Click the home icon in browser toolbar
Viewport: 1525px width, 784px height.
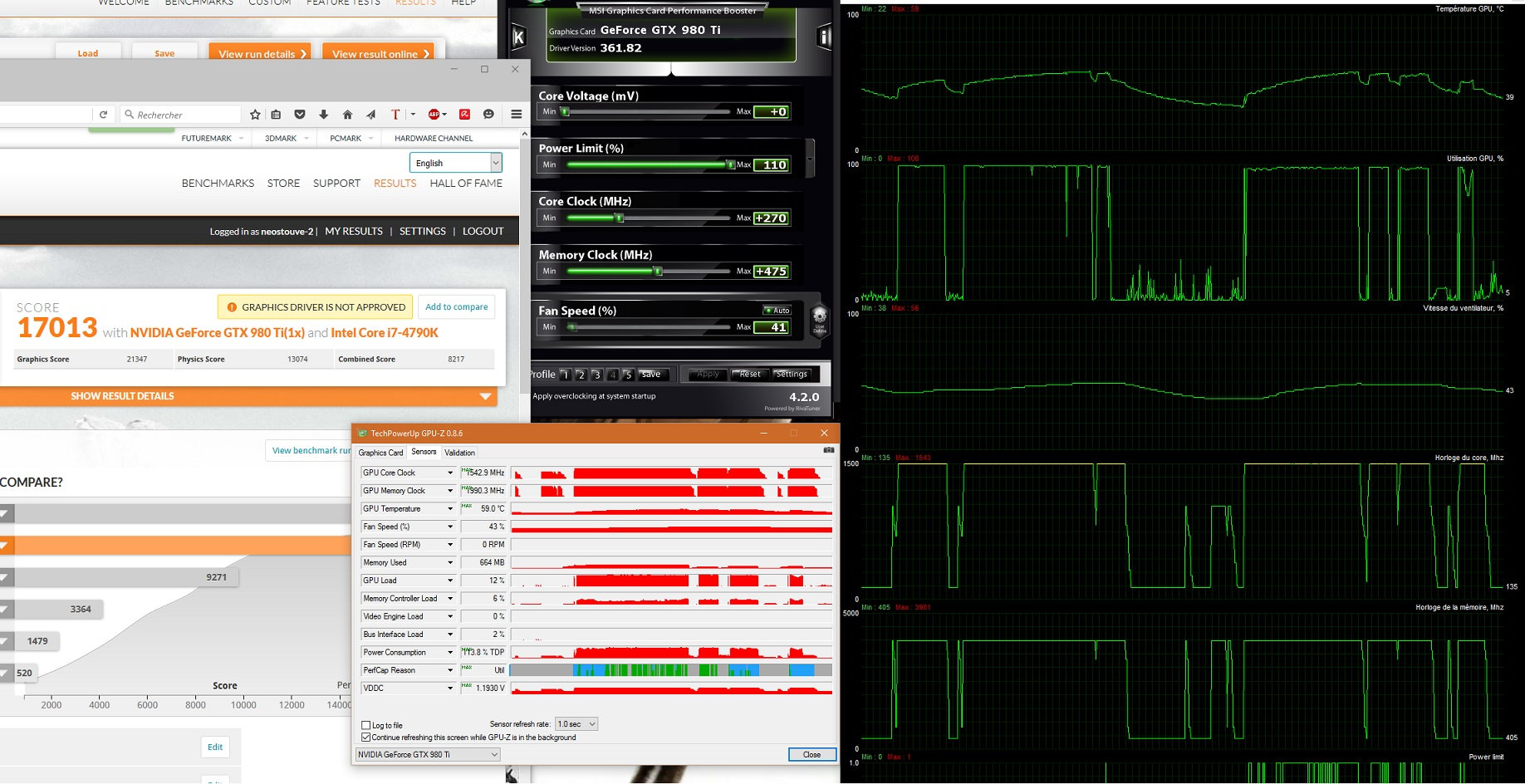(x=347, y=115)
